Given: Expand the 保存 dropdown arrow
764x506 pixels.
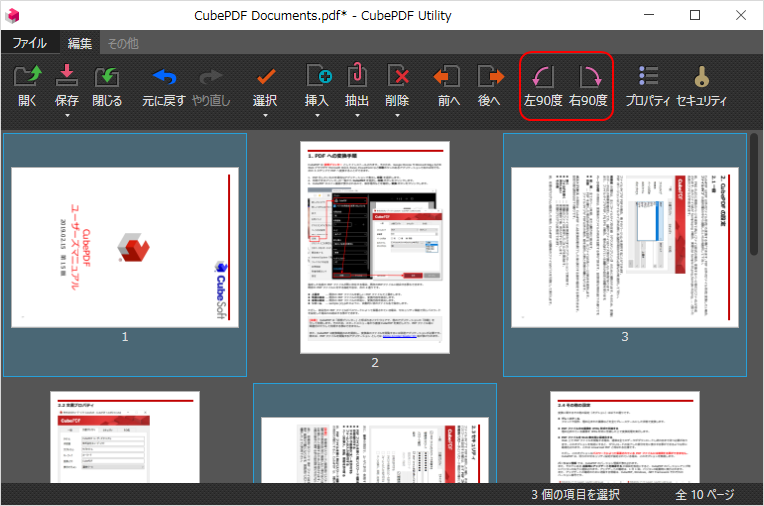Looking at the screenshot, I should point(67,116).
